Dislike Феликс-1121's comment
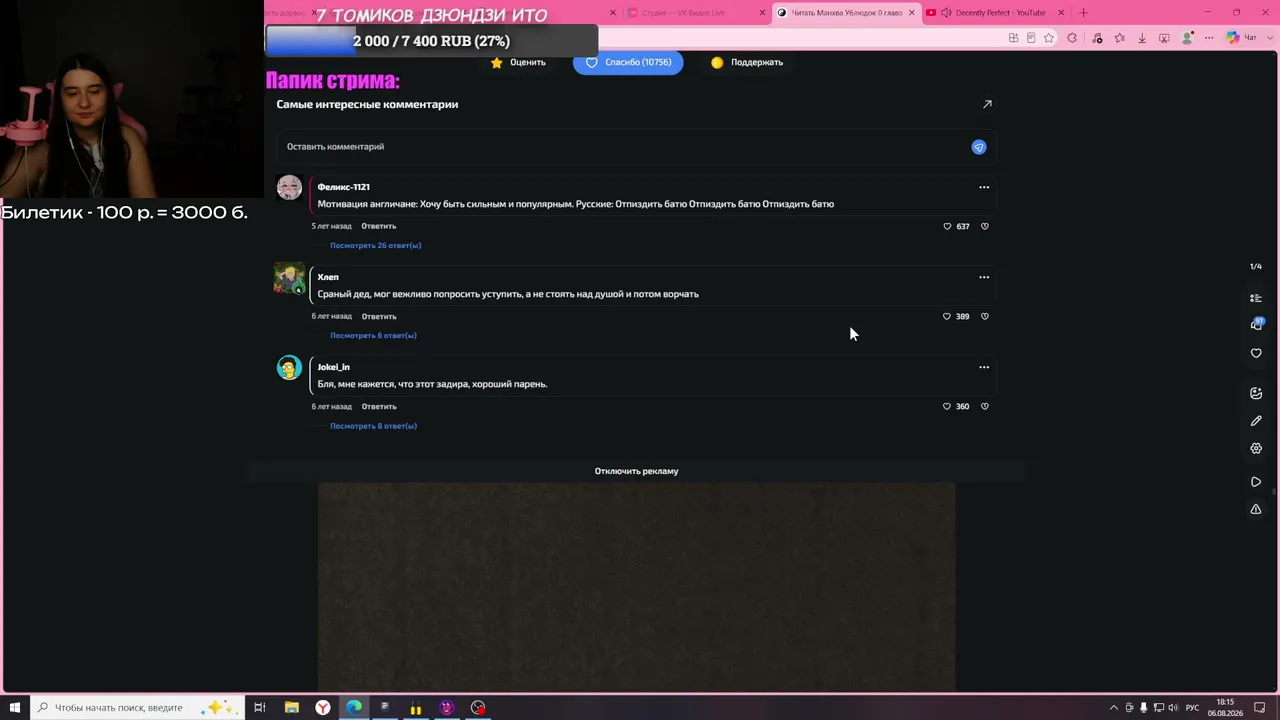1280x720 pixels. (x=985, y=226)
